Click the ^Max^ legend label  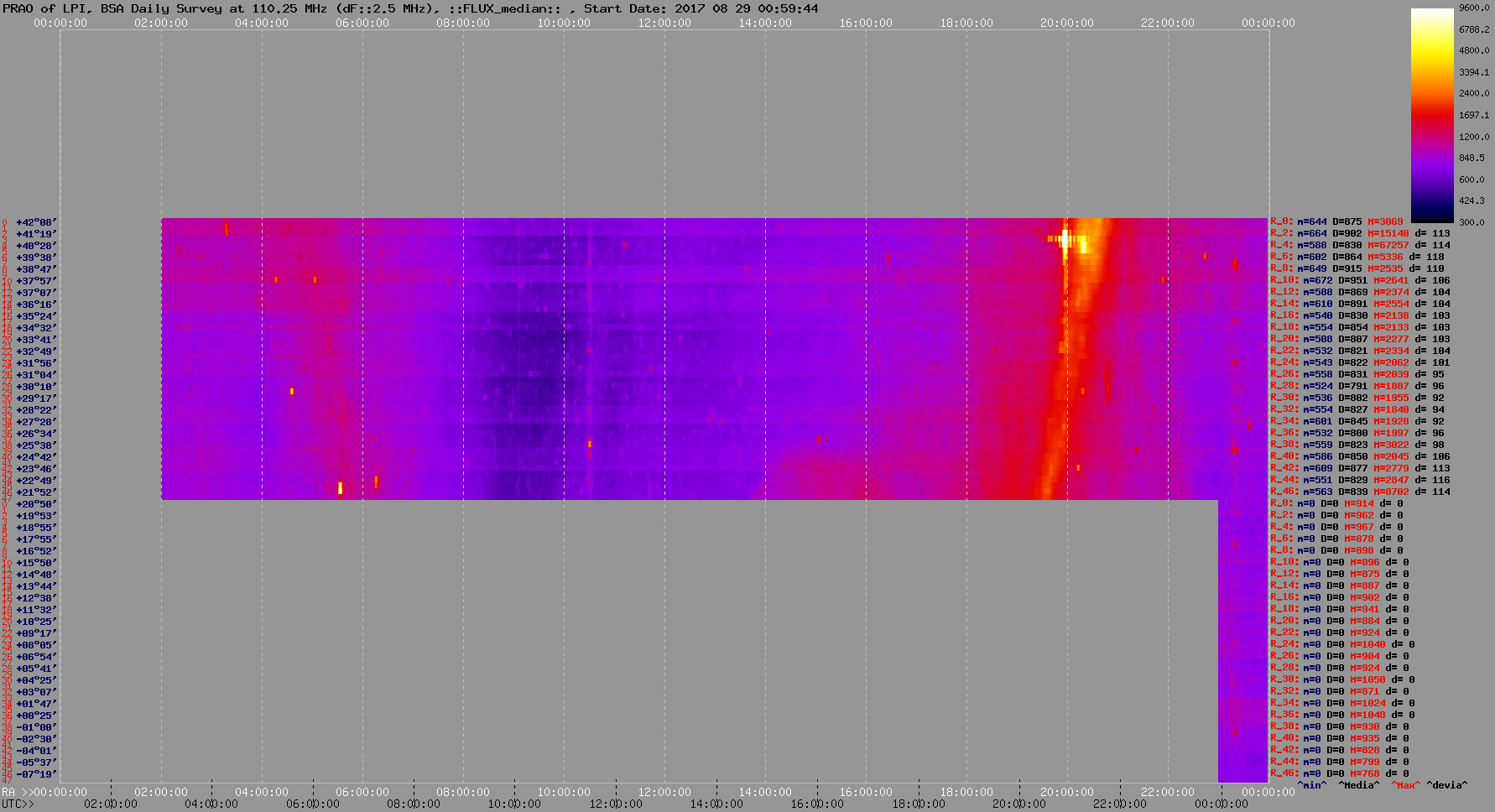(x=1406, y=785)
